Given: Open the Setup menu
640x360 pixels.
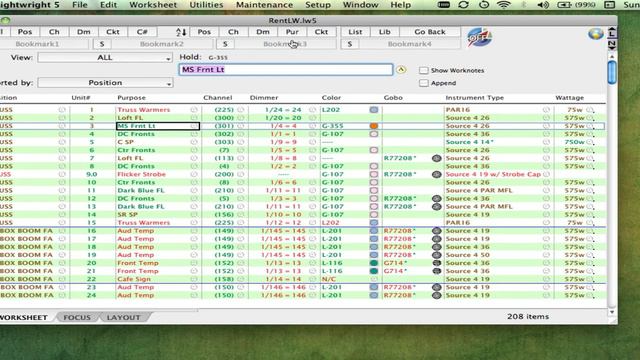Looking at the screenshot, I should (x=318, y=5).
